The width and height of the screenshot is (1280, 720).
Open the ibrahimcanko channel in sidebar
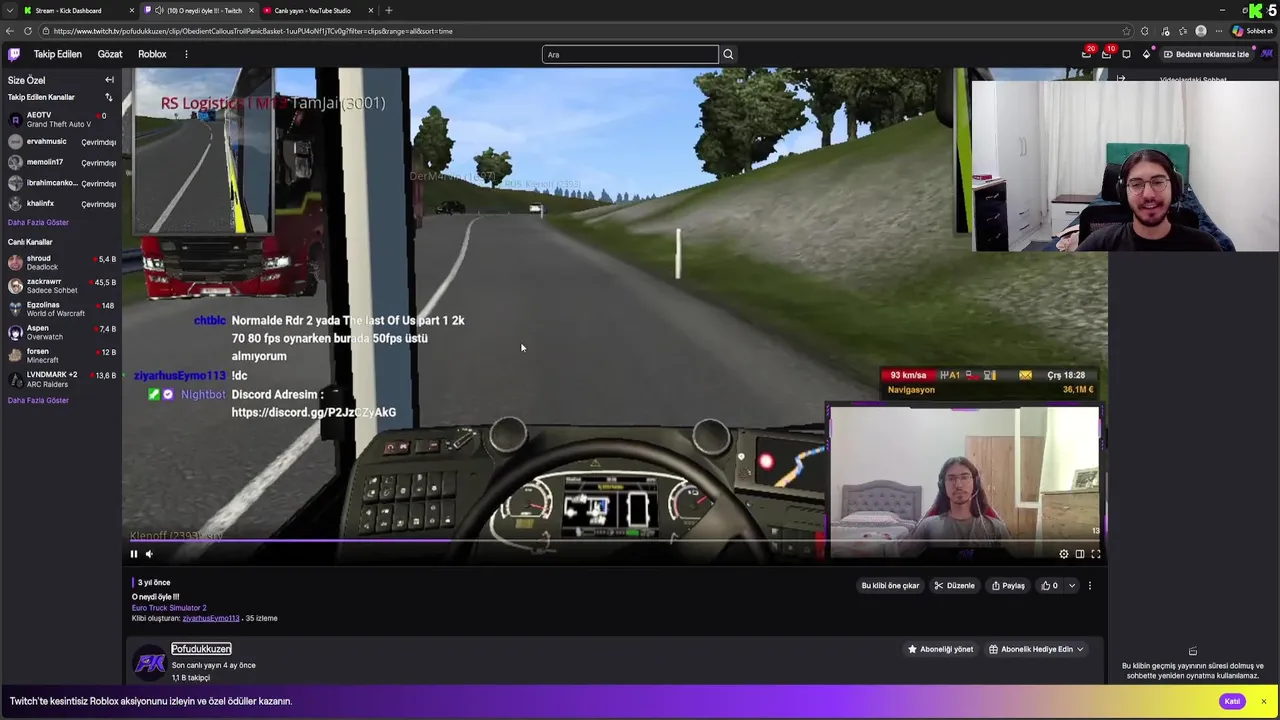click(61, 183)
